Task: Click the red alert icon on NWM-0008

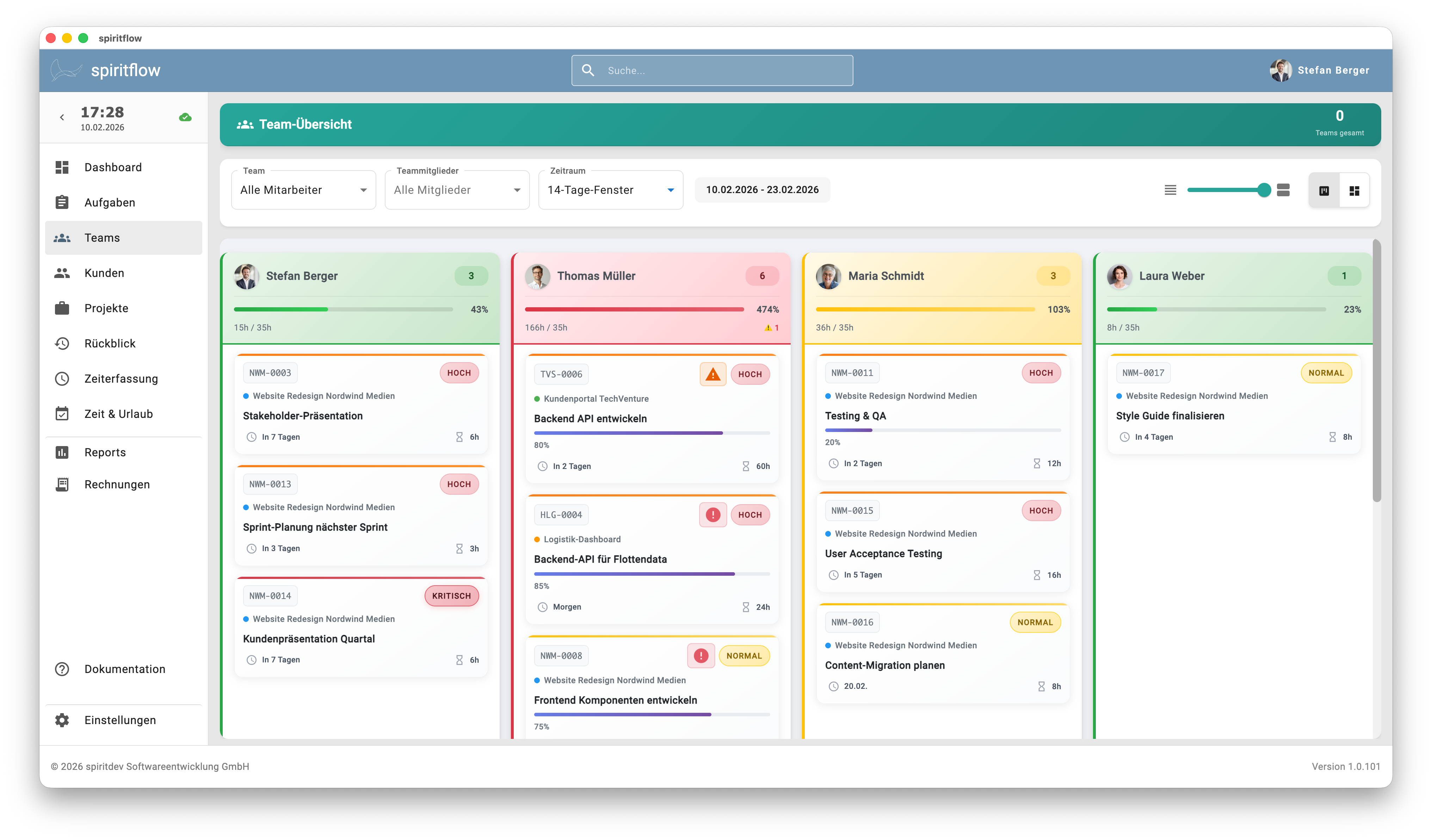Action: 700,656
